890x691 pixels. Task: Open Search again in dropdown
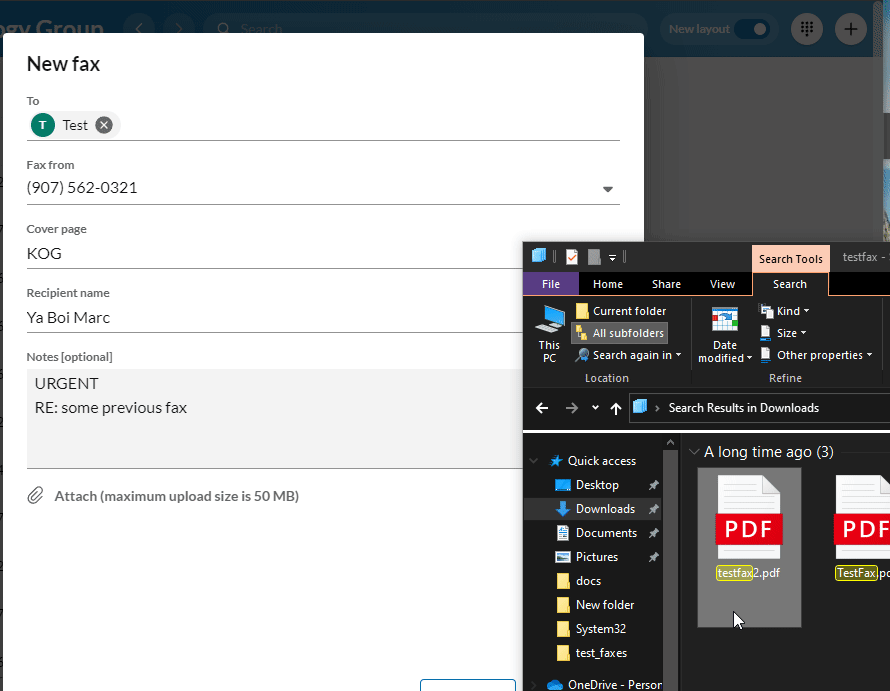coord(628,355)
